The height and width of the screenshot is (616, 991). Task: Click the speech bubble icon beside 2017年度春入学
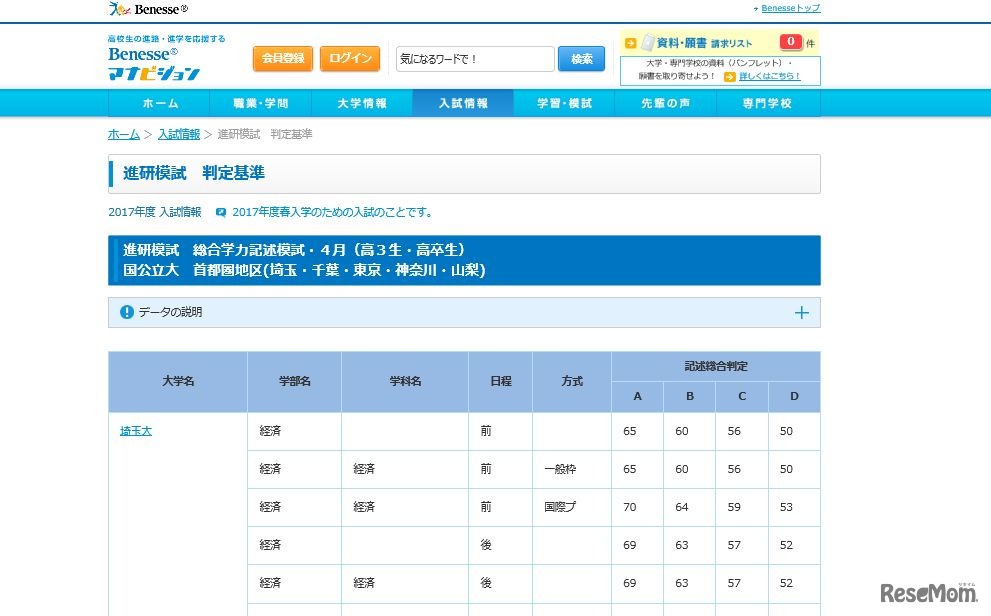click(x=221, y=212)
